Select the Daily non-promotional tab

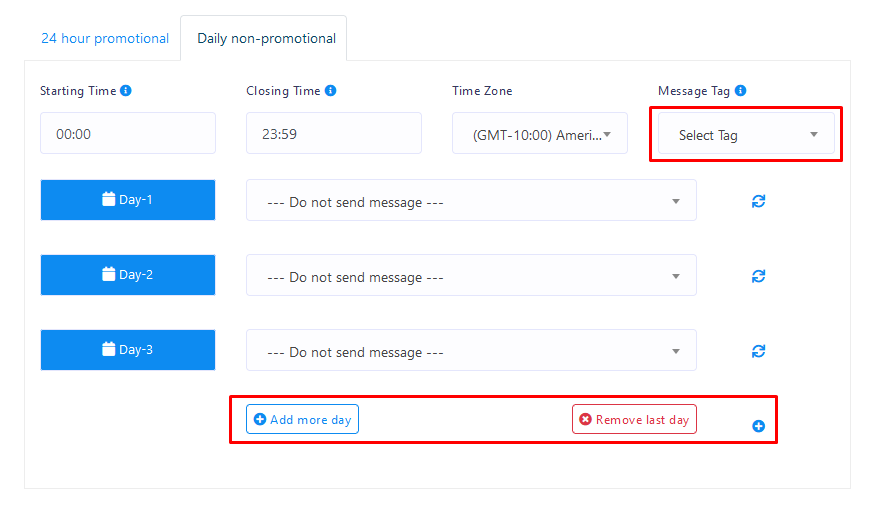coord(264,39)
